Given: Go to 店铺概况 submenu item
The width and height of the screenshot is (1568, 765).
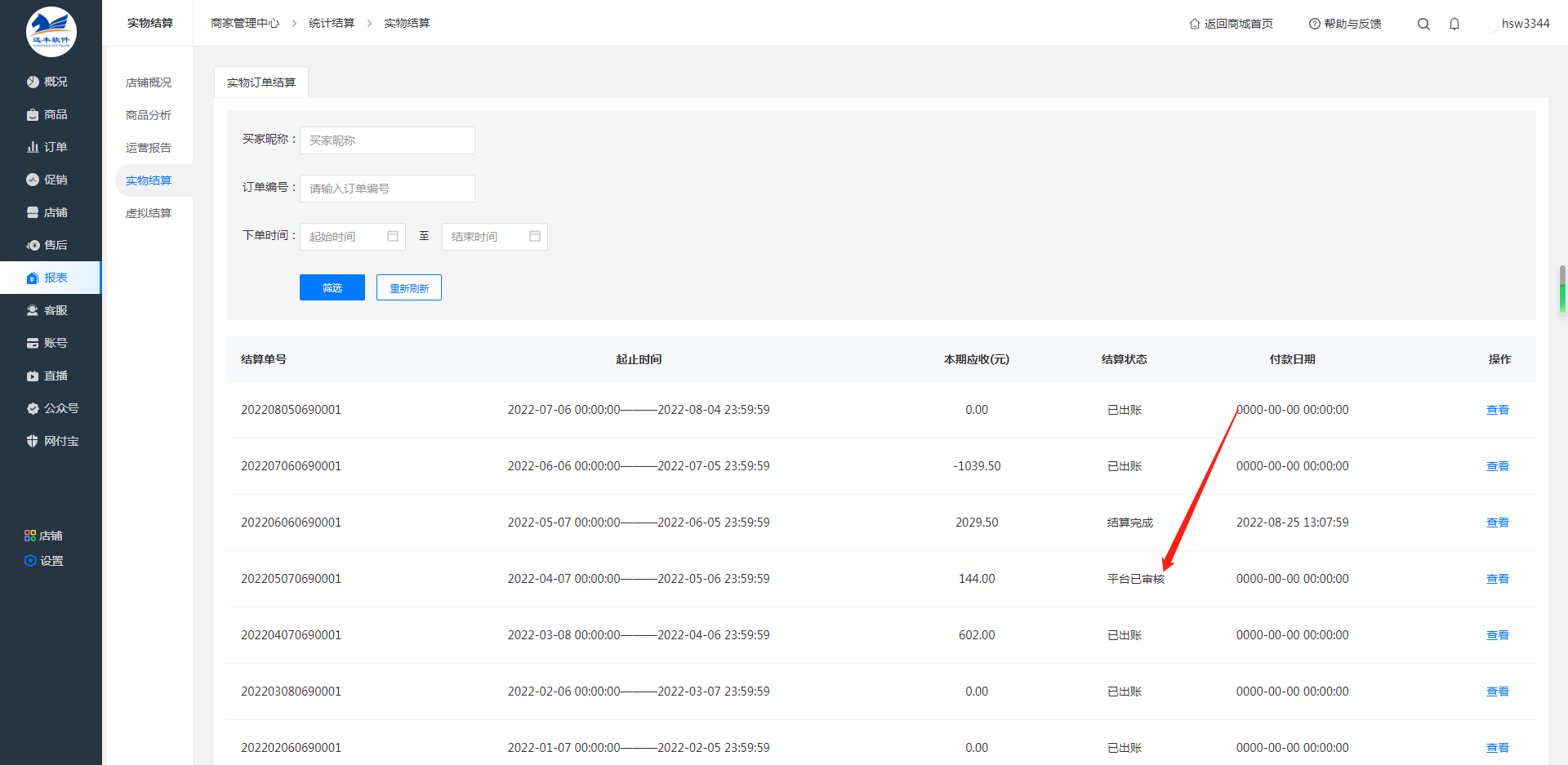Looking at the screenshot, I should click(x=149, y=82).
